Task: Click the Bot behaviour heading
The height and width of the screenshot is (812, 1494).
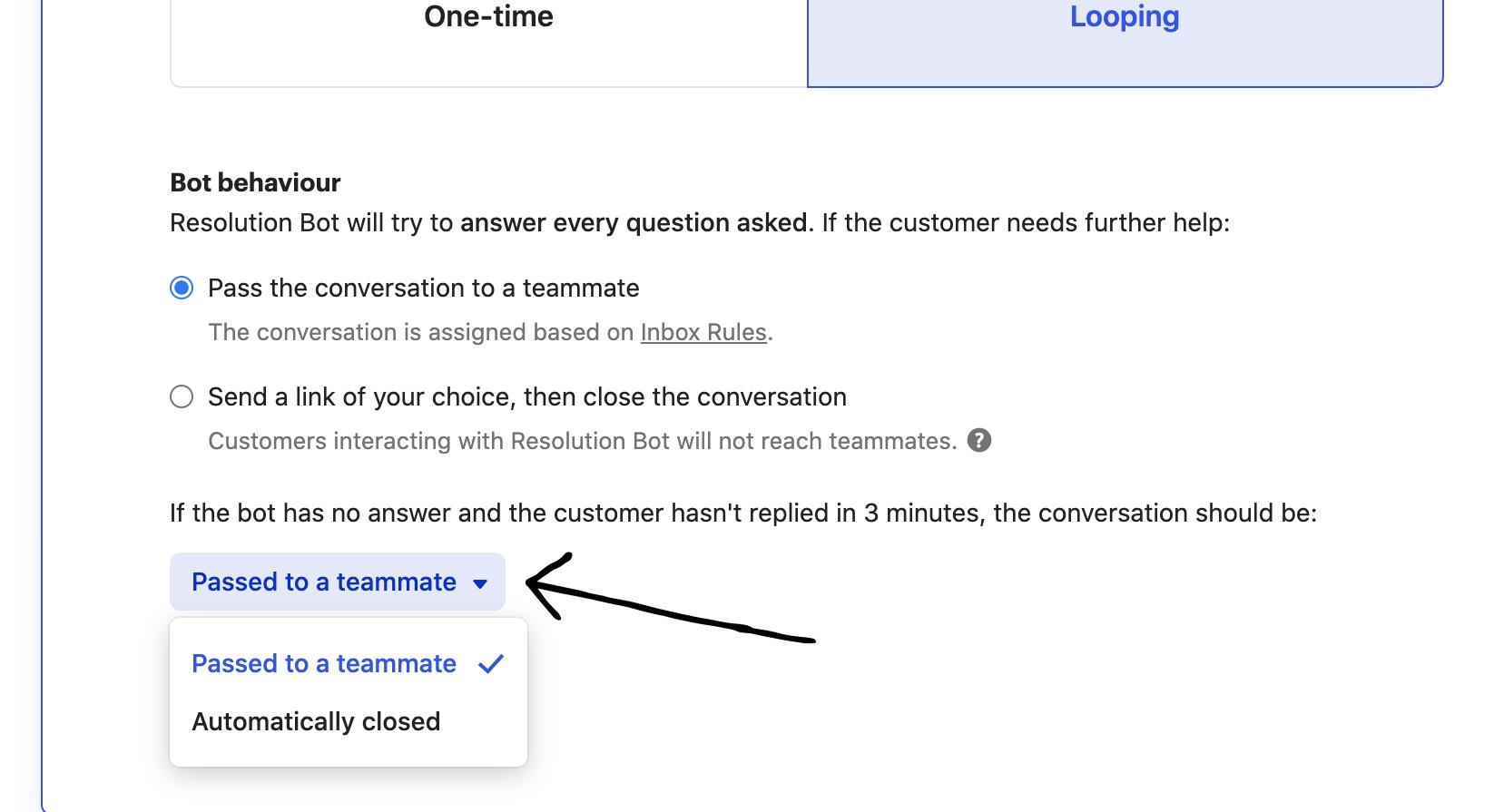Action: pyautogui.click(x=255, y=183)
